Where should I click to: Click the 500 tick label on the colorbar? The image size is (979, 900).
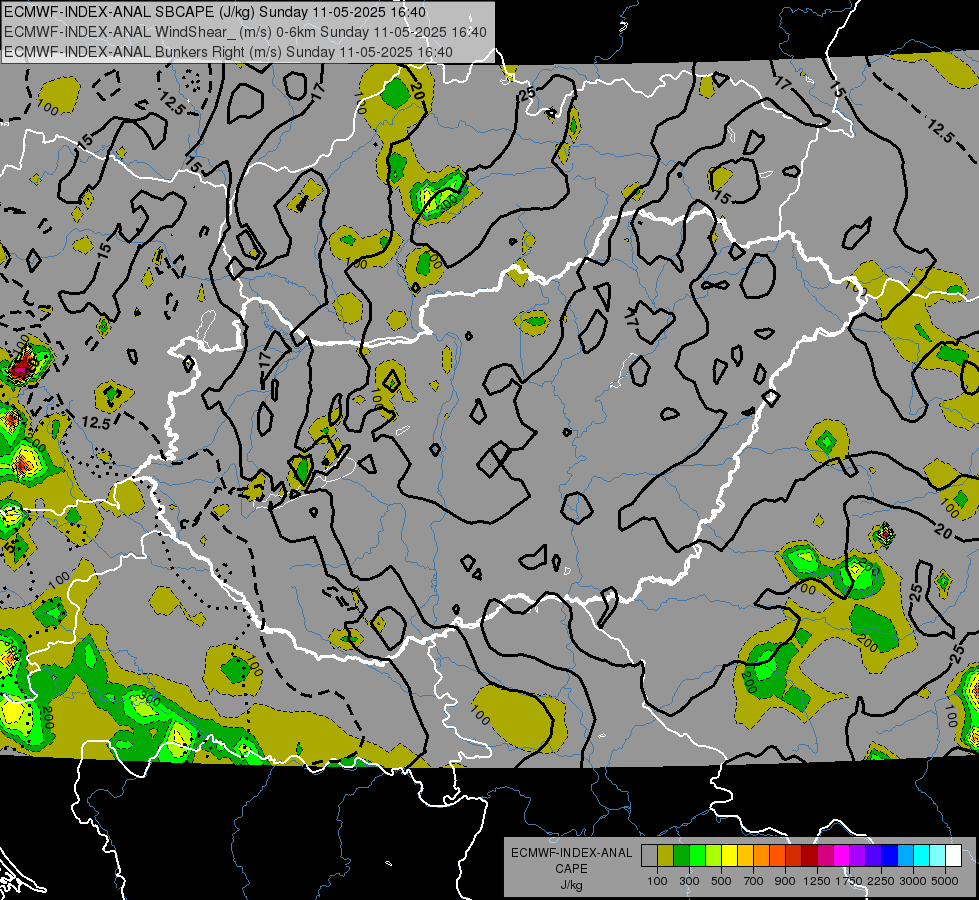[721, 881]
